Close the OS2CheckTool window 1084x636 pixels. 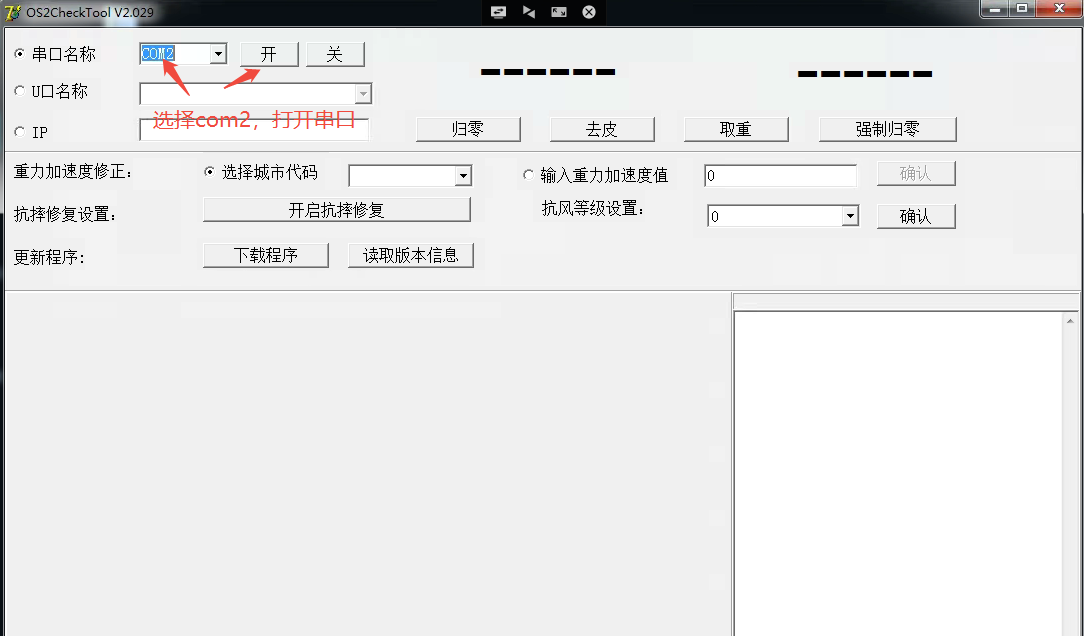[x=1059, y=9]
